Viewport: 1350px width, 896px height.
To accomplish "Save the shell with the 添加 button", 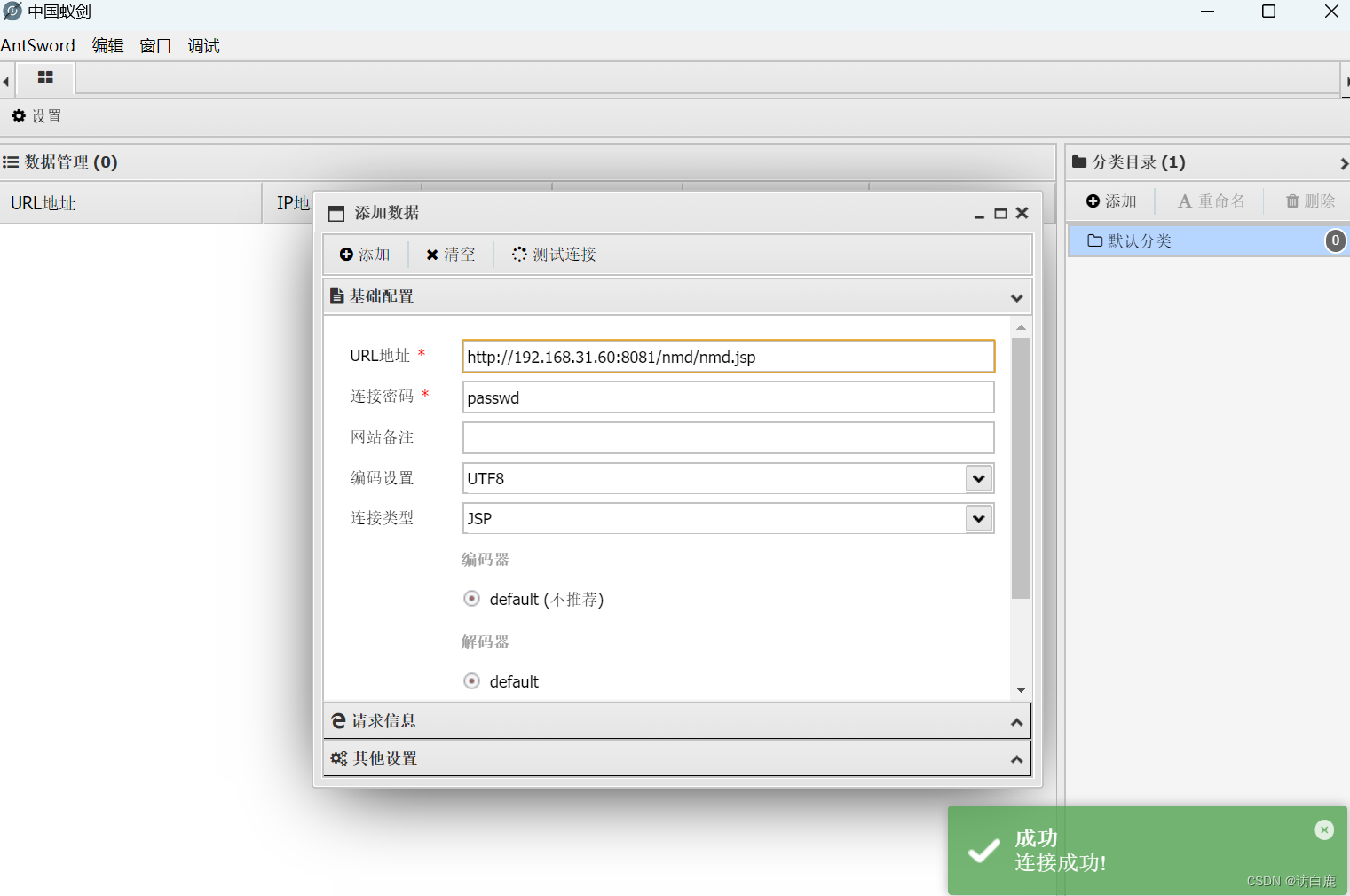I will pos(365,254).
